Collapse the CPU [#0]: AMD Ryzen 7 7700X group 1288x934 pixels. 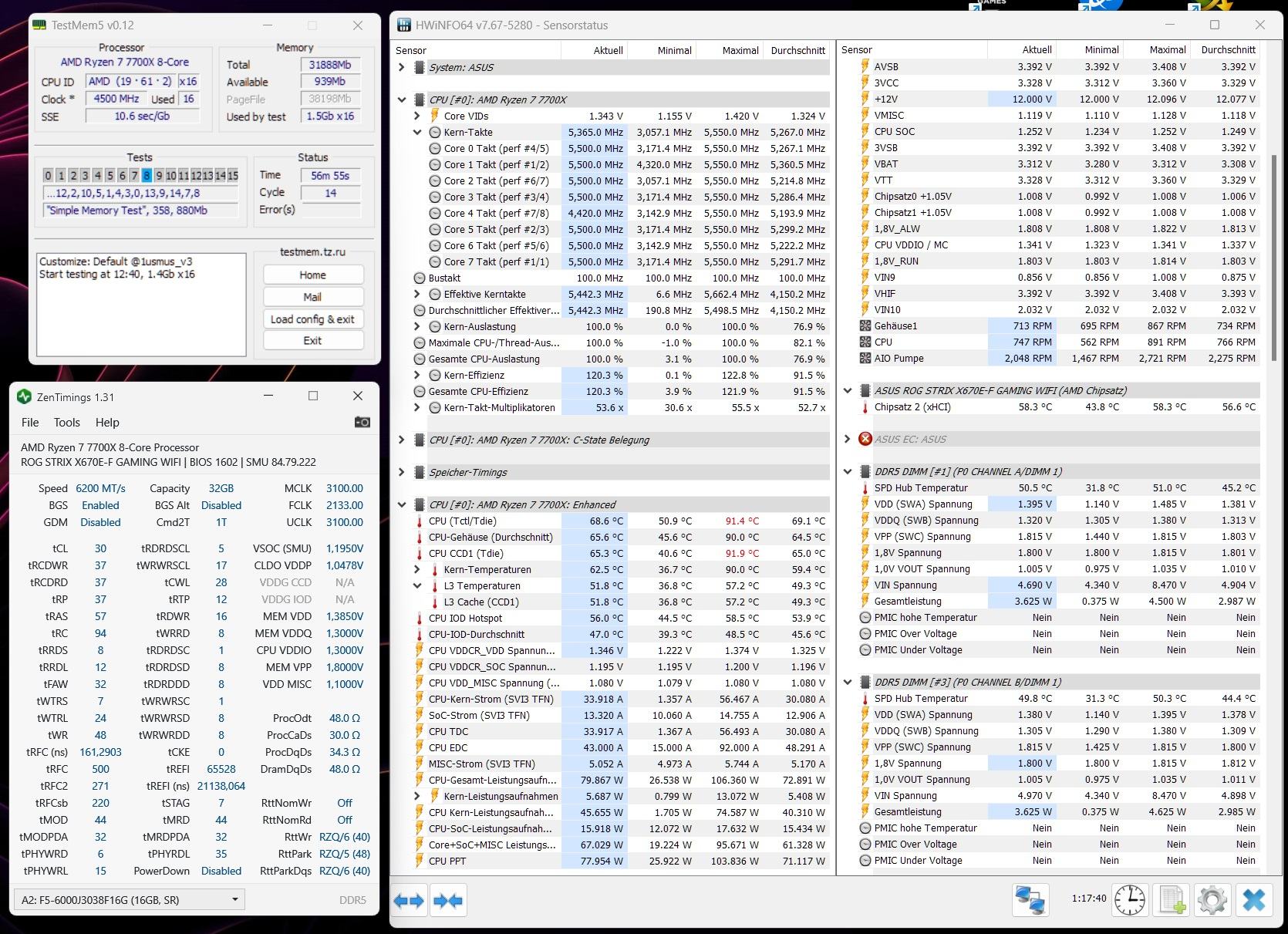pos(402,99)
